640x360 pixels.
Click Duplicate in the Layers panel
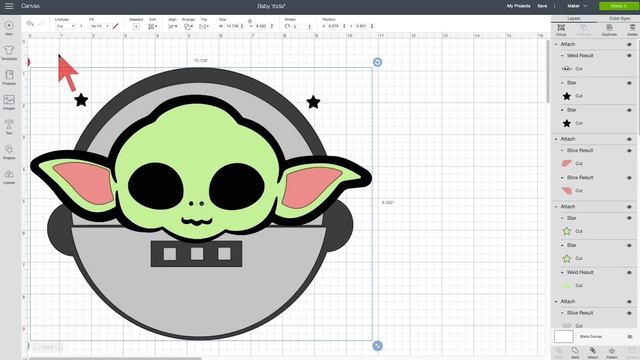(609, 30)
